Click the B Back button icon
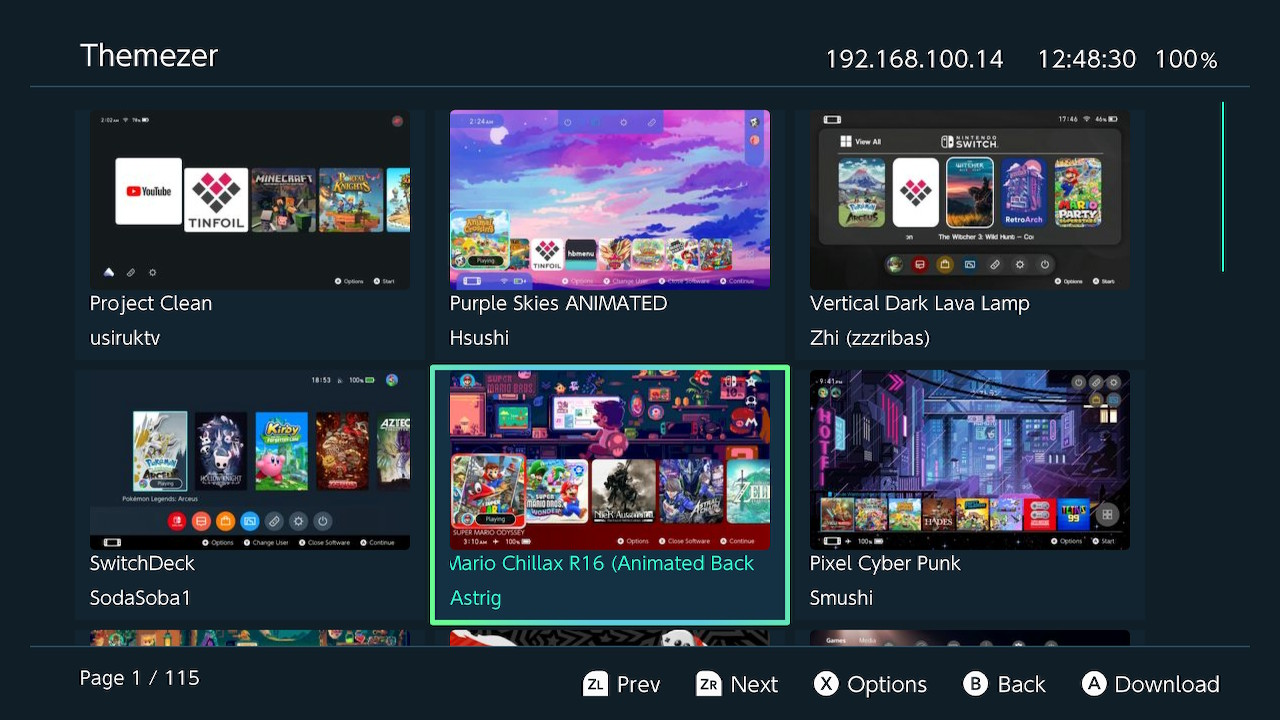Image resolution: width=1280 pixels, height=720 pixels. 975,684
